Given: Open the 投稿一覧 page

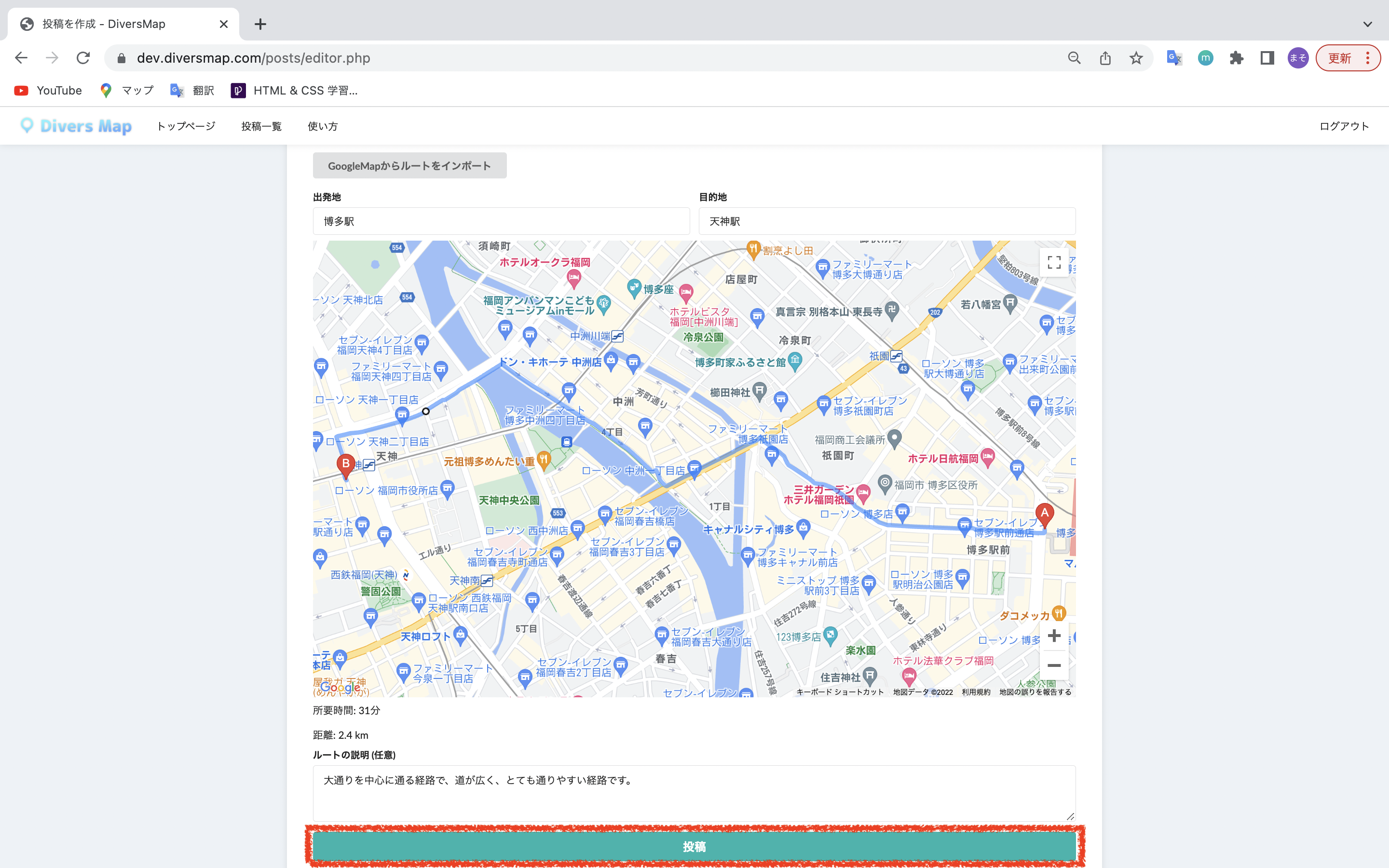Looking at the screenshot, I should (261, 126).
